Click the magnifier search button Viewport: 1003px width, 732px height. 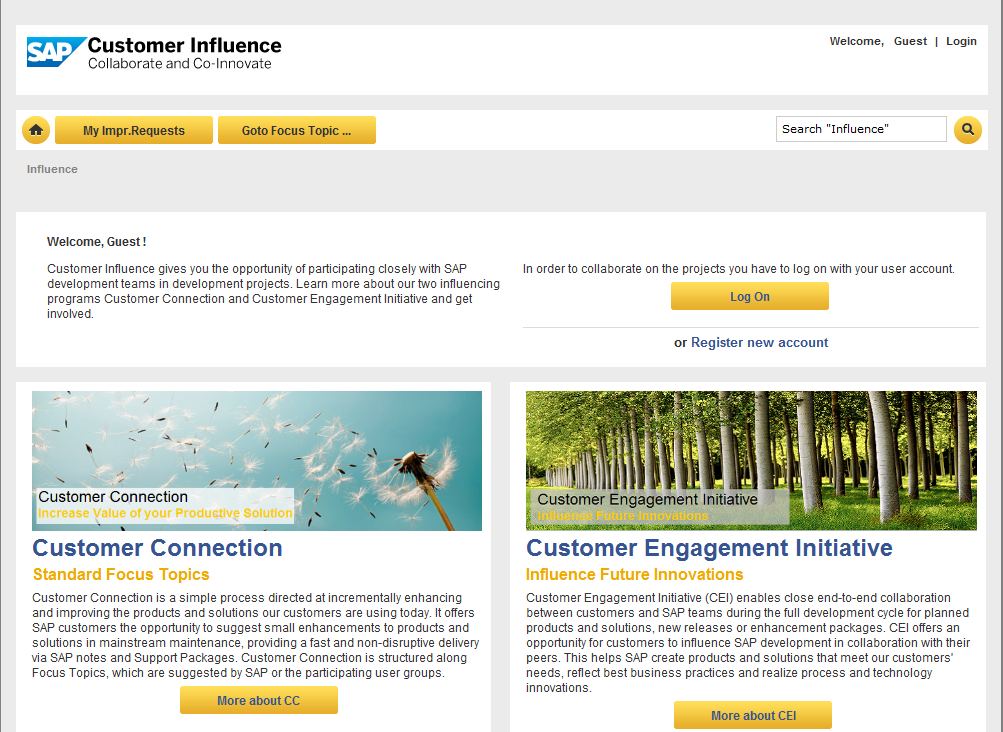coord(968,130)
